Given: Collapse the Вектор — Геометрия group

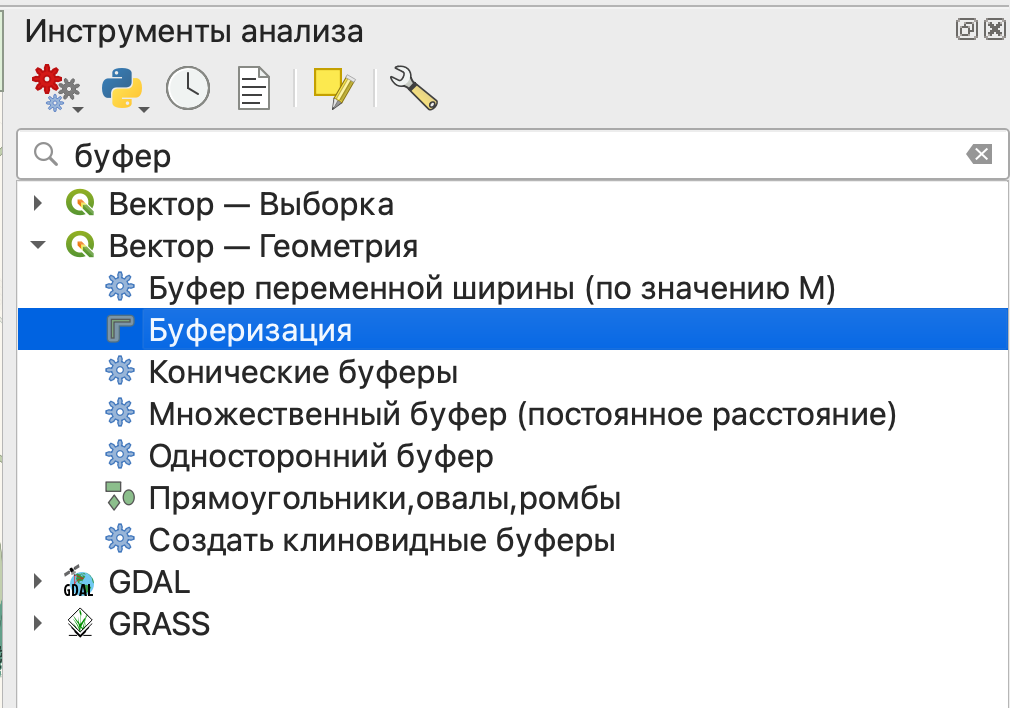Looking at the screenshot, I should pos(39,245).
